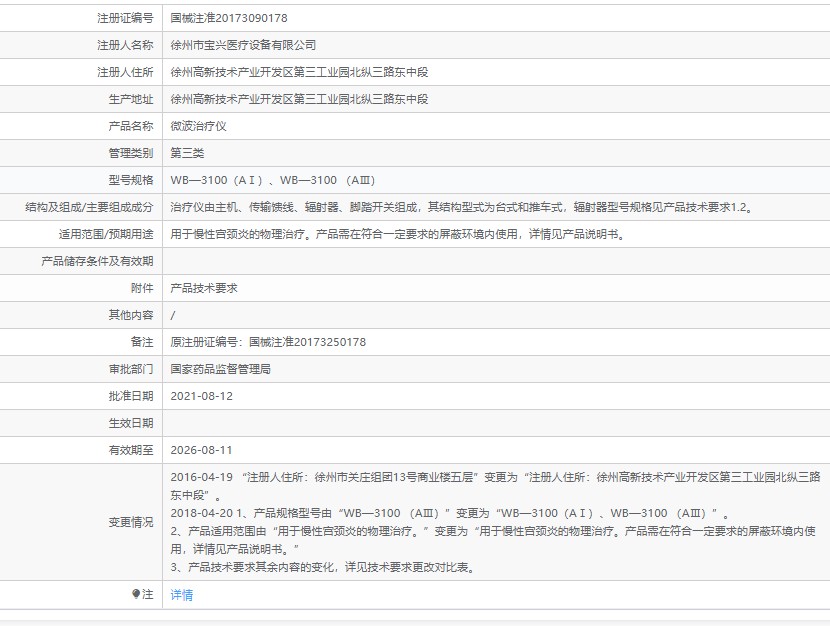Viewport: 830px width, 626px height.
Task: Click the 注 label in the last row
Action: pyautogui.click(x=148, y=594)
